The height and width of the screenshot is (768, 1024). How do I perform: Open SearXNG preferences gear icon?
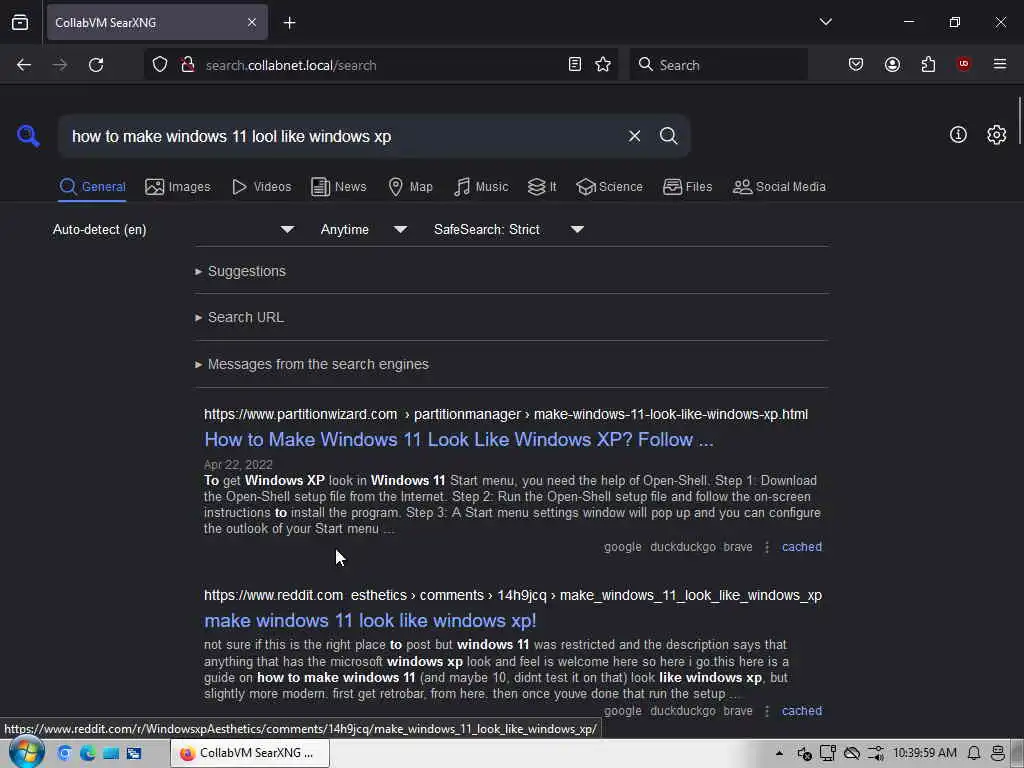[x=997, y=135]
